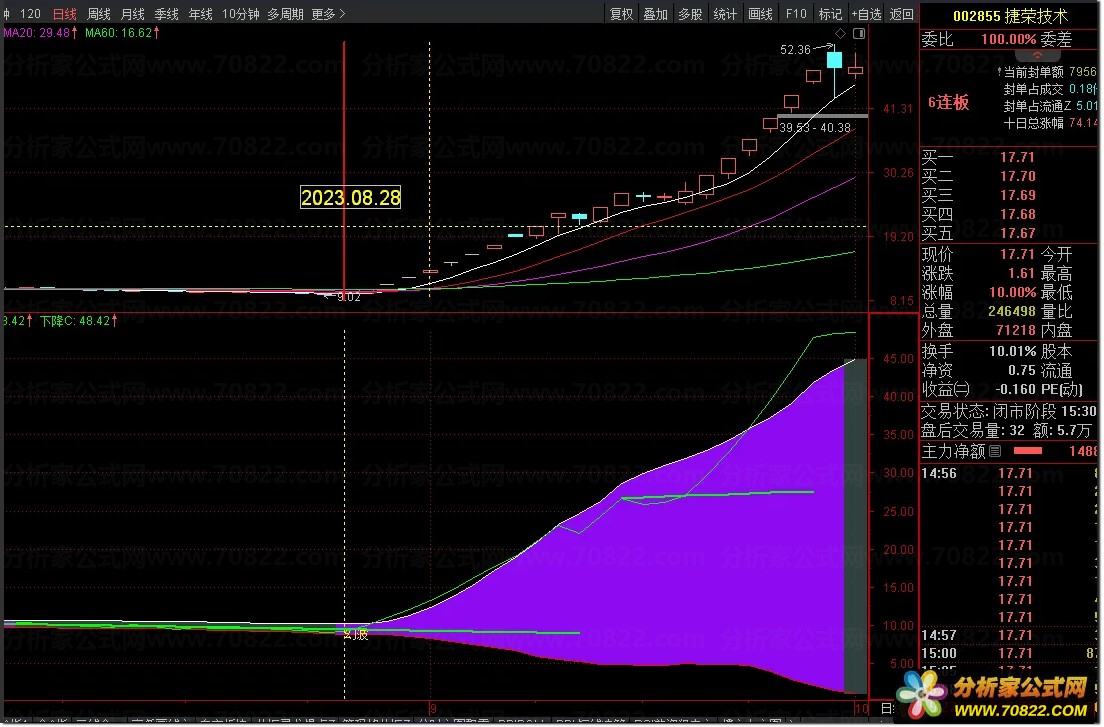The height and width of the screenshot is (727, 1104).
Task: Open the 主力净额 detail list icon
Action: [x=995, y=451]
